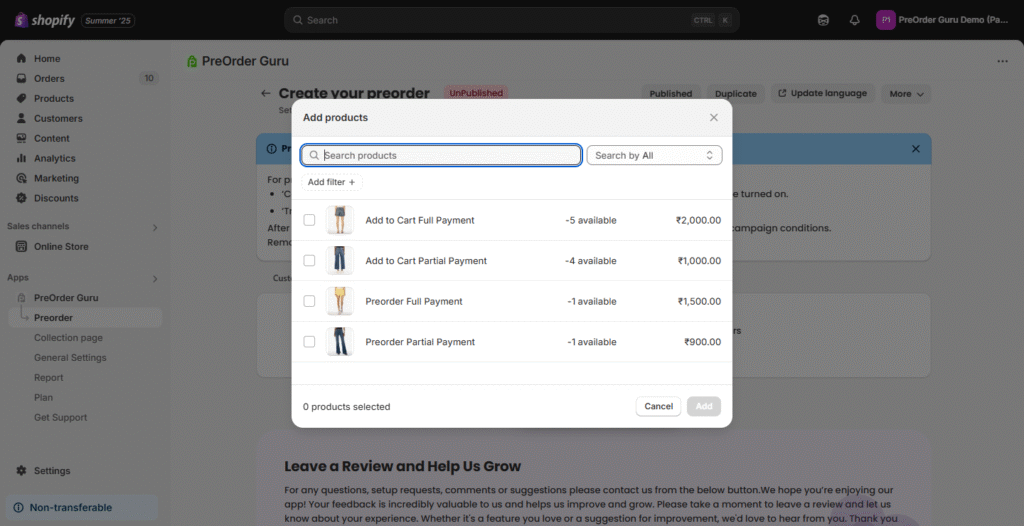Check the Add to Cart Full Payment product
This screenshot has height=526, width=1024.
pos(309,220)
